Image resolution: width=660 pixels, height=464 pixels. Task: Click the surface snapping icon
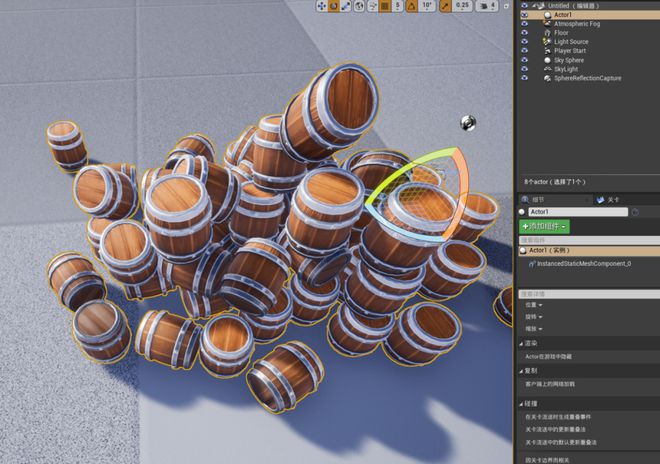tap(373, 6)
